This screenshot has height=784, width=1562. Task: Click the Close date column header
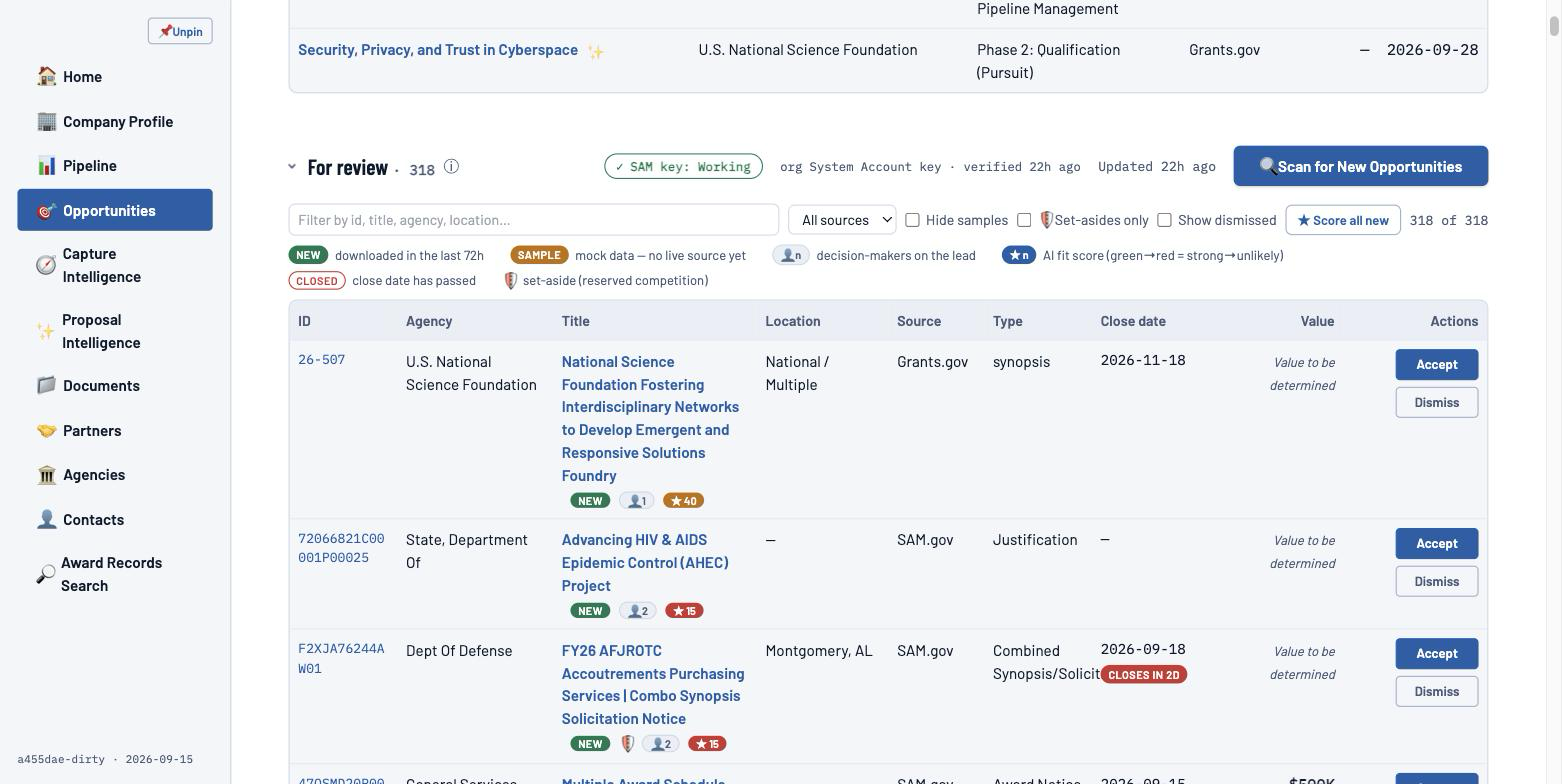[x=1132, y=321]
